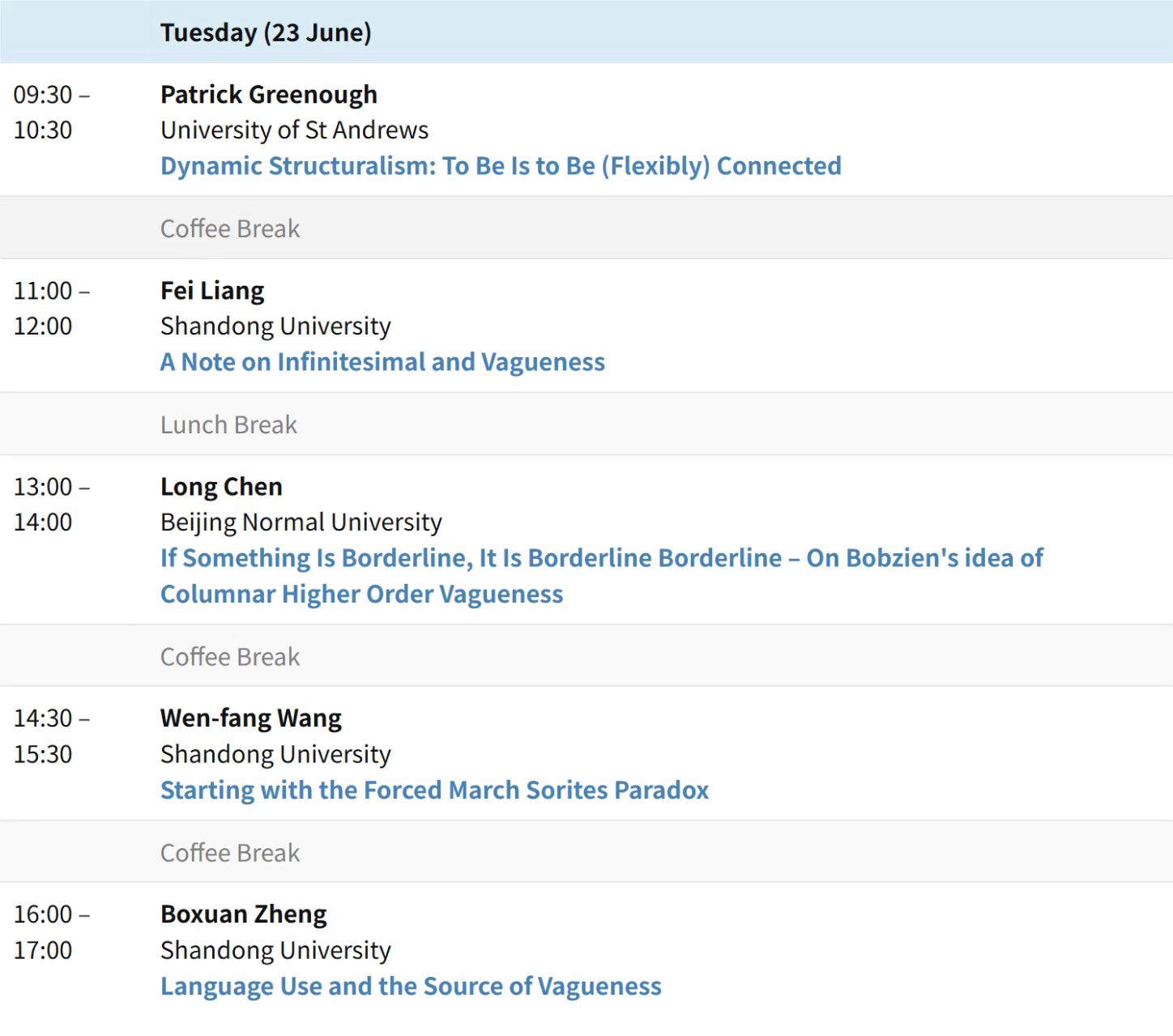Image resolution: width=1173 pixels, height=1036 pixels.
Task: Open Language Use and the Source of Vagueness
Action: (x=411, y=986)
